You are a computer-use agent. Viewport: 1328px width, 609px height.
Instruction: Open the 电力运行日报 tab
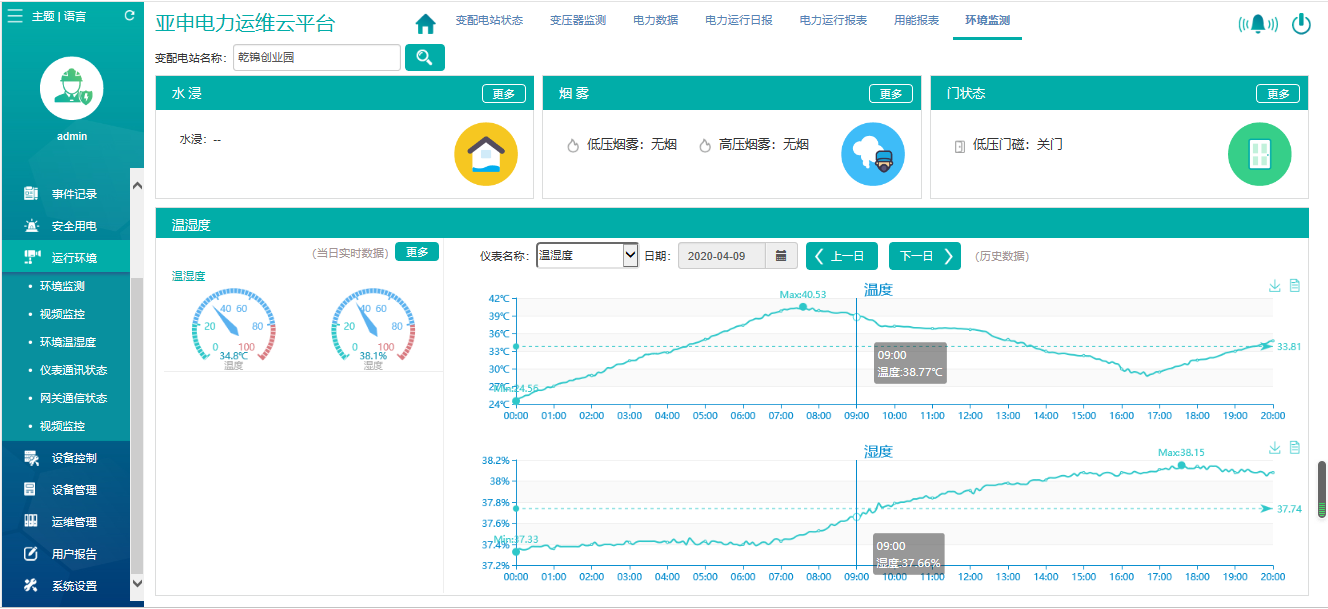pos(738,21)
